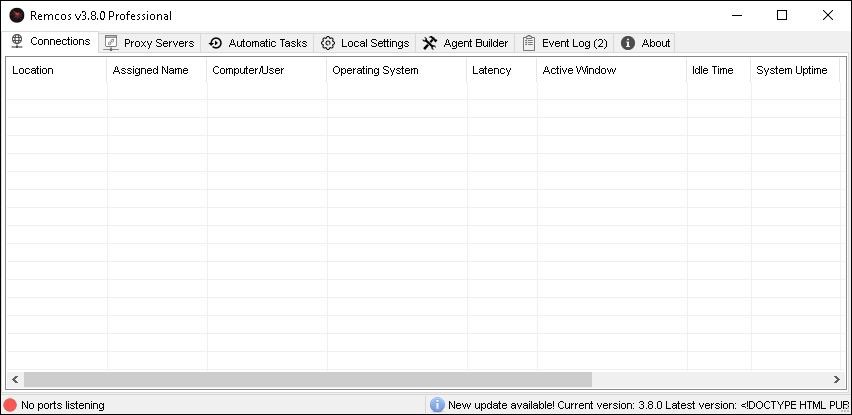Click the blue update info icon
This screenshot has height=415, width=852.
(437, 405)
